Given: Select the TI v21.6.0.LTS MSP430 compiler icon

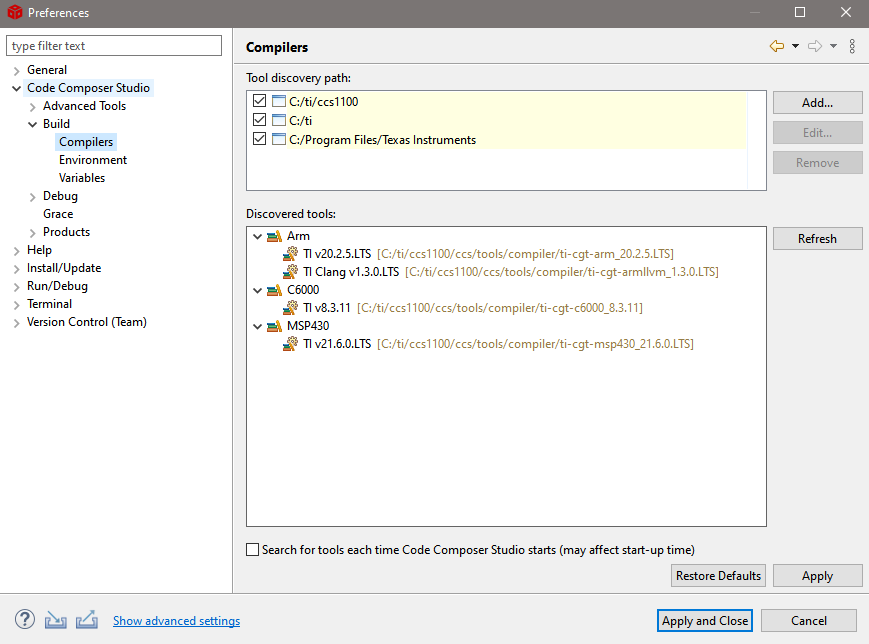Looking at the screenshot, I should click(x=290, y=344).
